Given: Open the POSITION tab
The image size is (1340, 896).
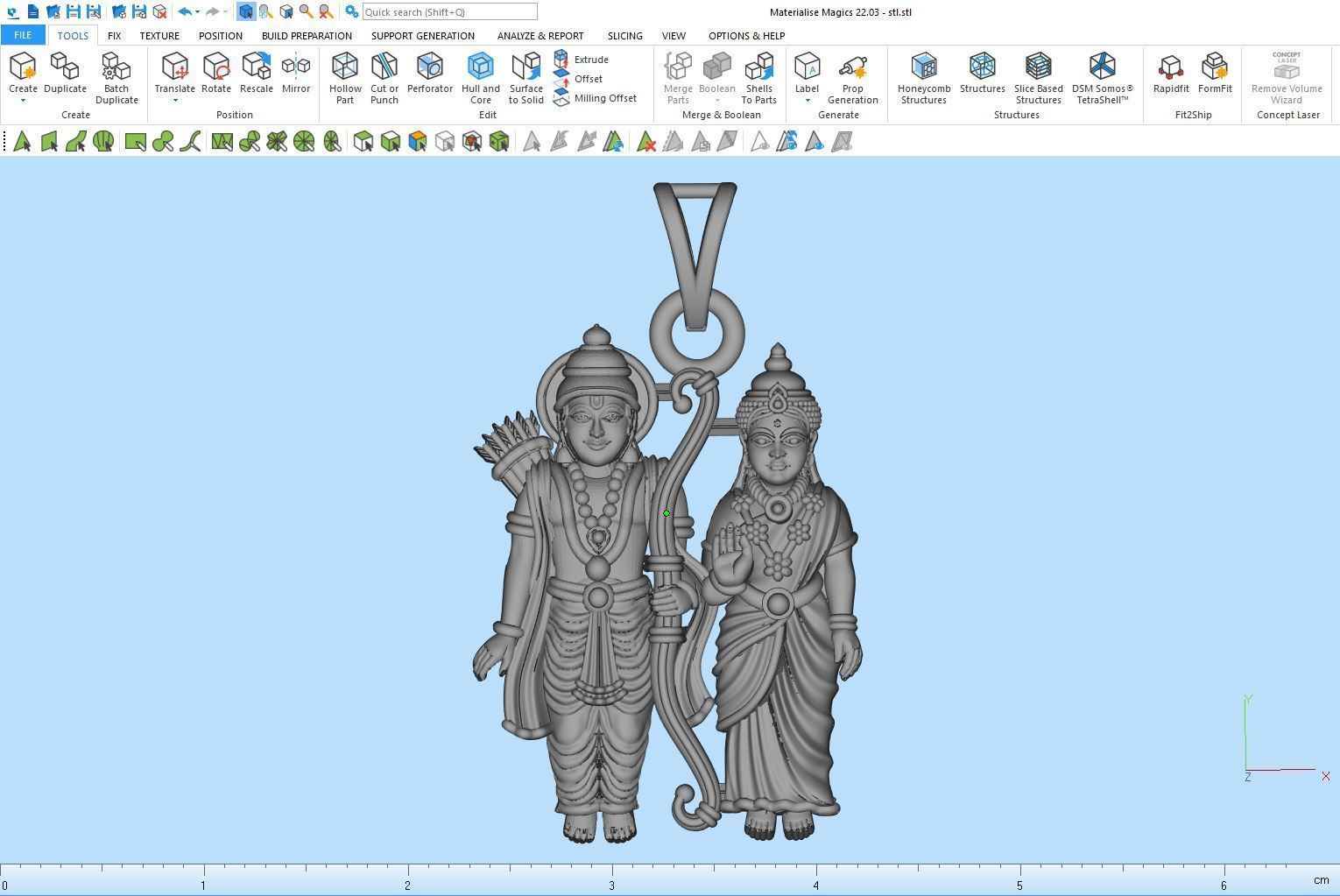Looking at the screenshot, I should tap(221, 36).
